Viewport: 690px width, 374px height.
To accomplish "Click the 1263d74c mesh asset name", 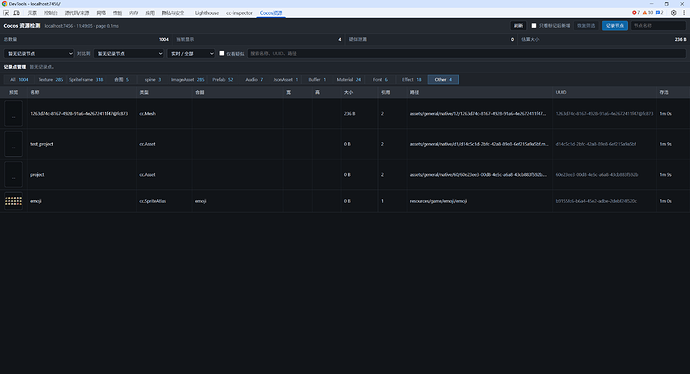I will tap(79, 114).
